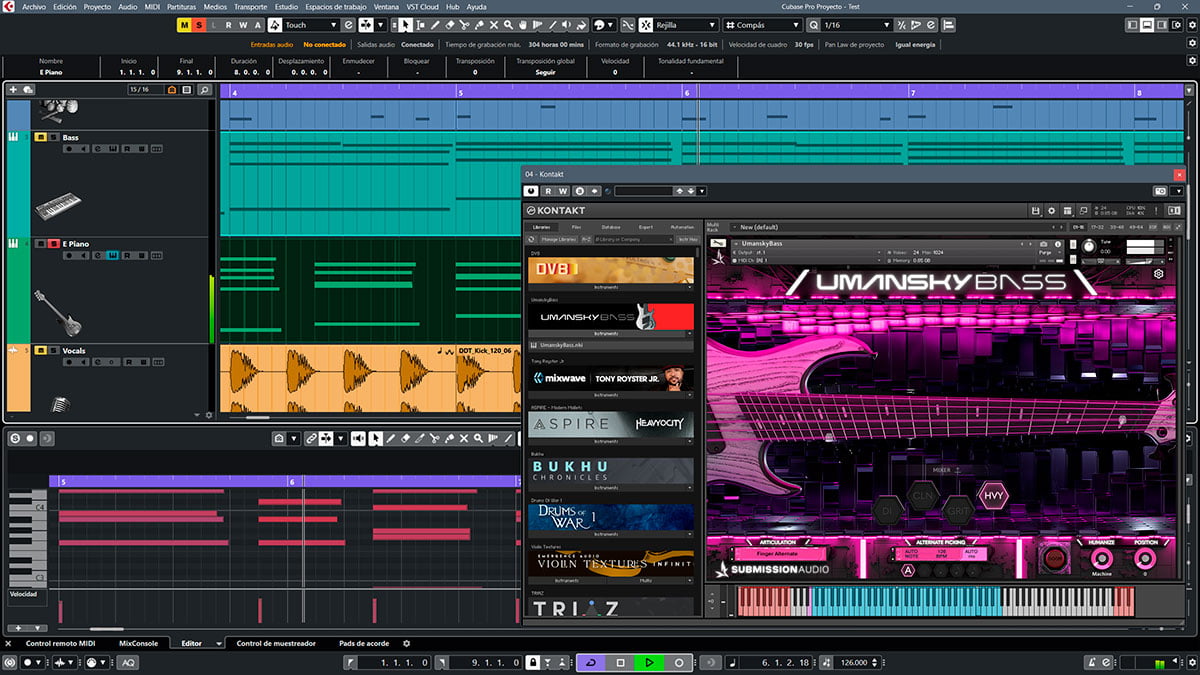Click the Kontakt snapshot camera icon
1200x675 pixels.
[x=1044, y=244]
